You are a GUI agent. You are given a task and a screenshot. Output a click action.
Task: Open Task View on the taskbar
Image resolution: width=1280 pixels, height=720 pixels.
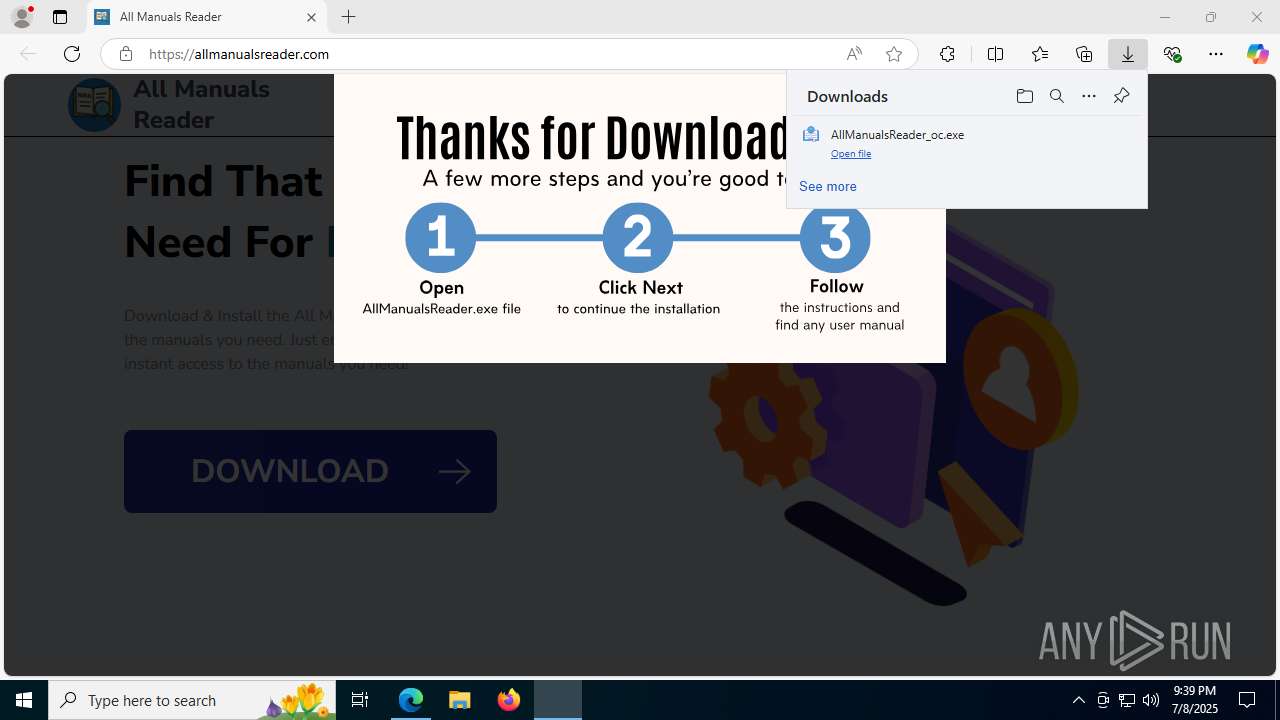pos(360,700)
